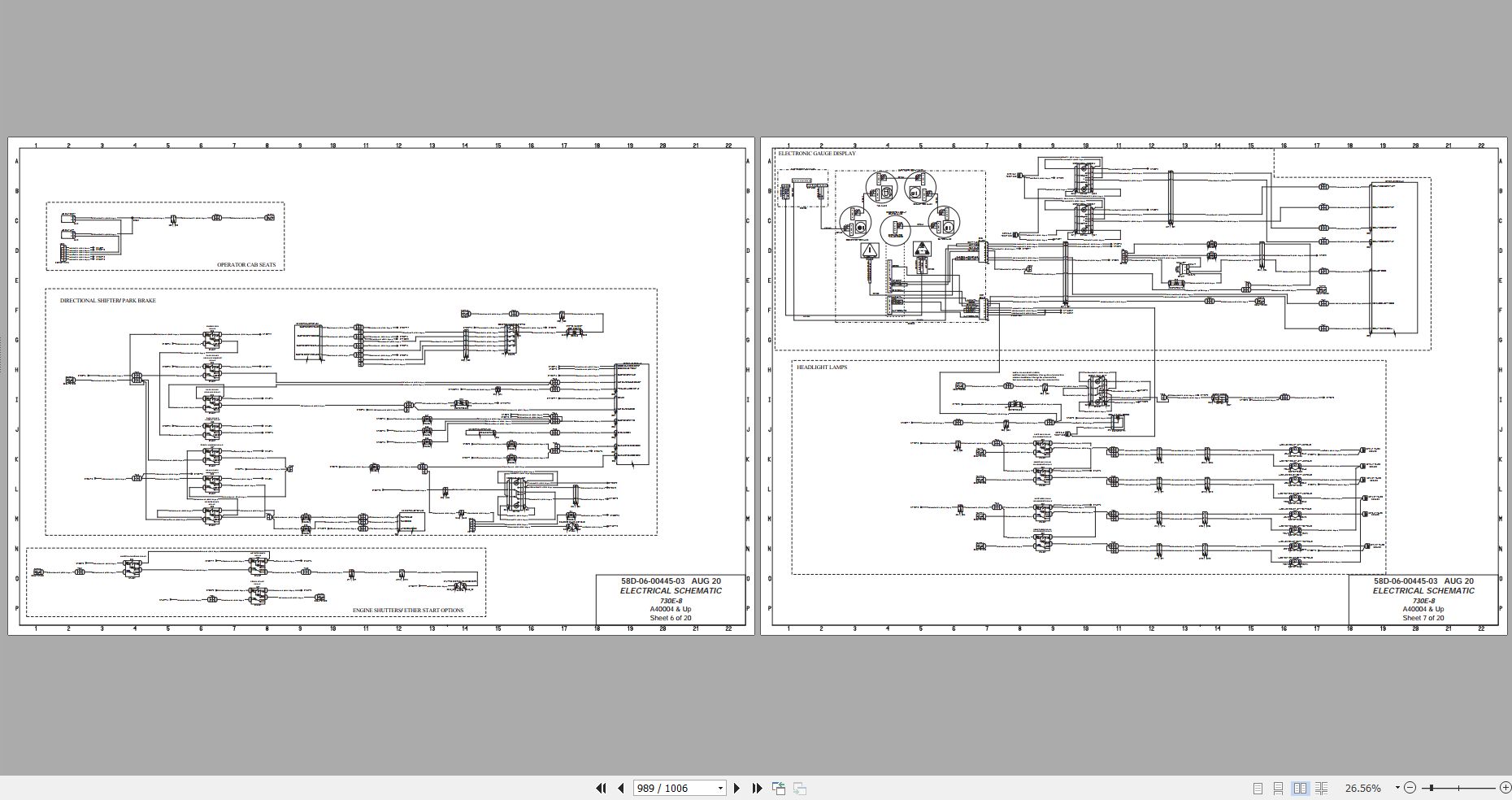The image size is (1512, 800).
Task: Click the zoom in plus button
Action: pyautogui.click(x=1505, y=788)
